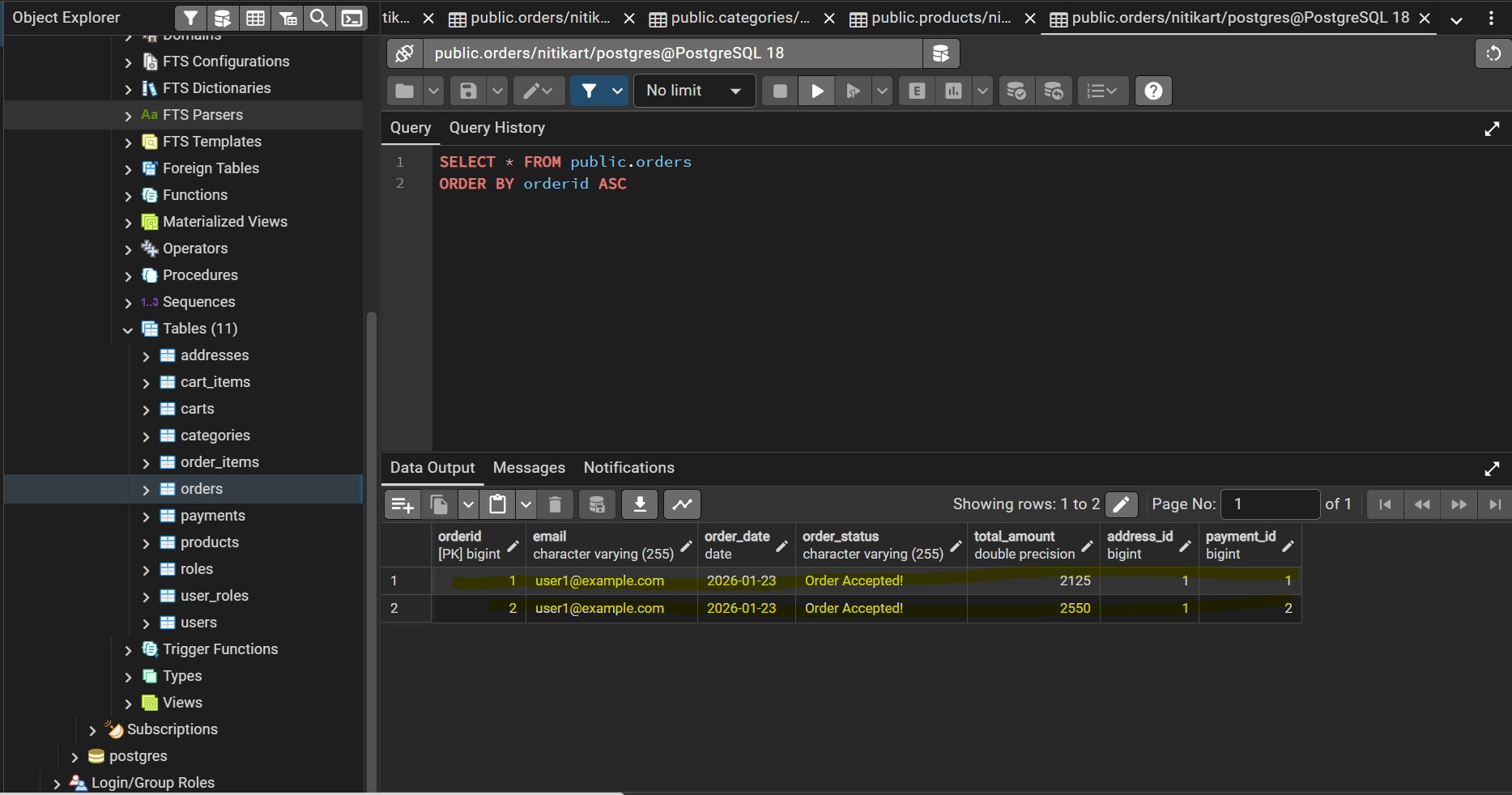This screenshot has height=795, width=1512.
Task: Launch the PSQL terminal tool icon
Action: 351,18
